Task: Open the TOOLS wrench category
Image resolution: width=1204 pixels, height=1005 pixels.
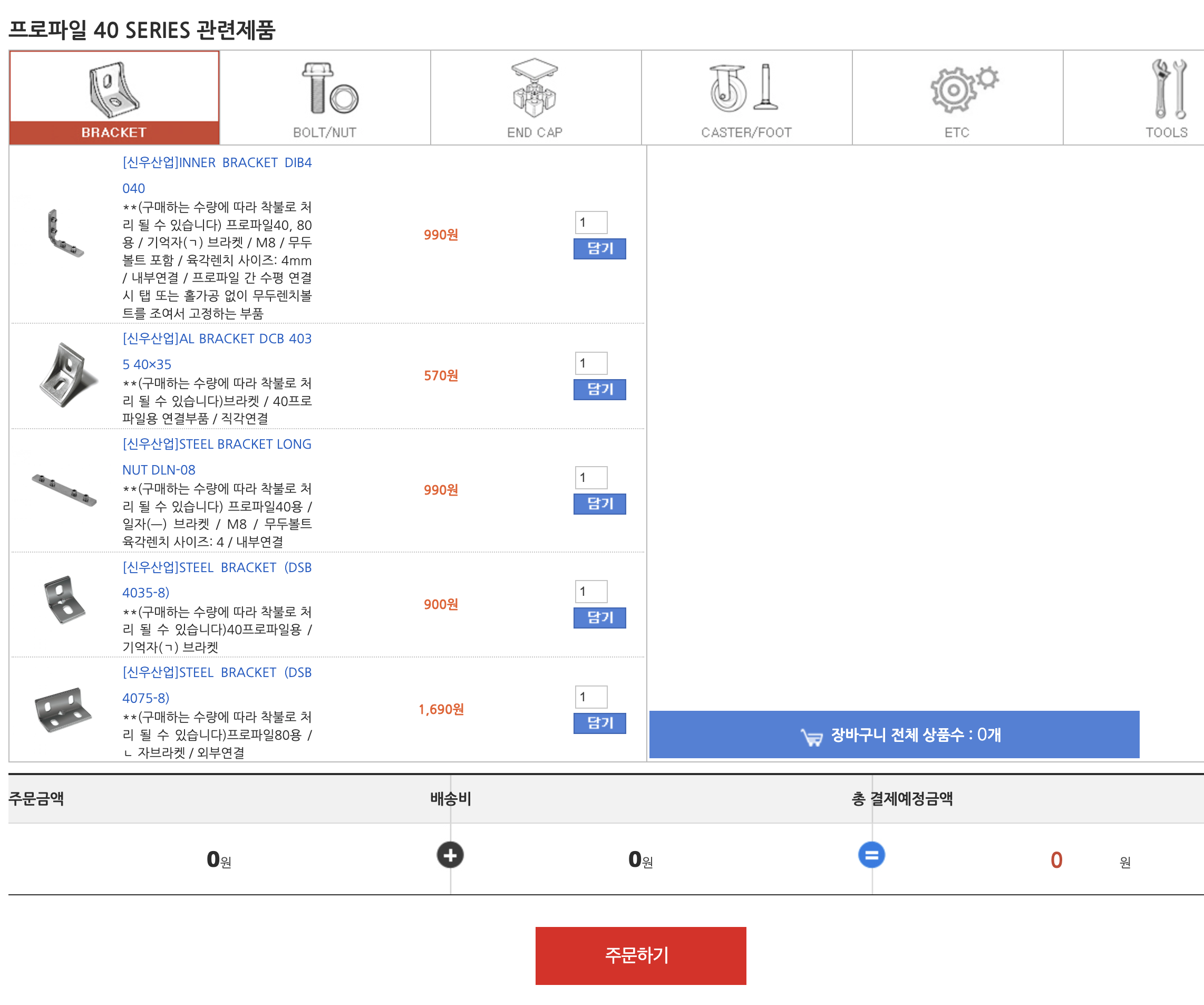Action: 1167,98
